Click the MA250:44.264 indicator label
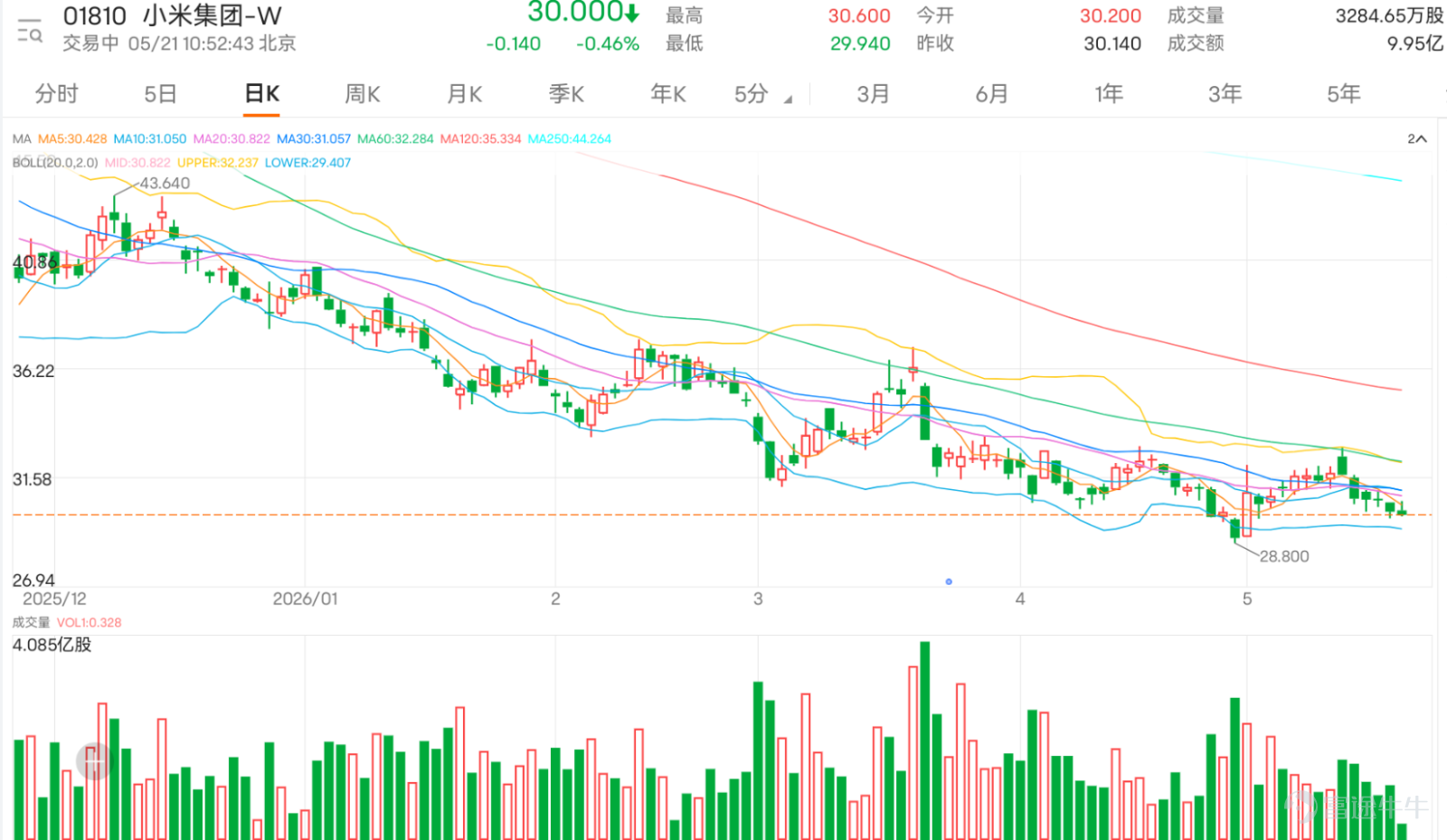This screenshot has width=1447, height=840. coord(570,139)
